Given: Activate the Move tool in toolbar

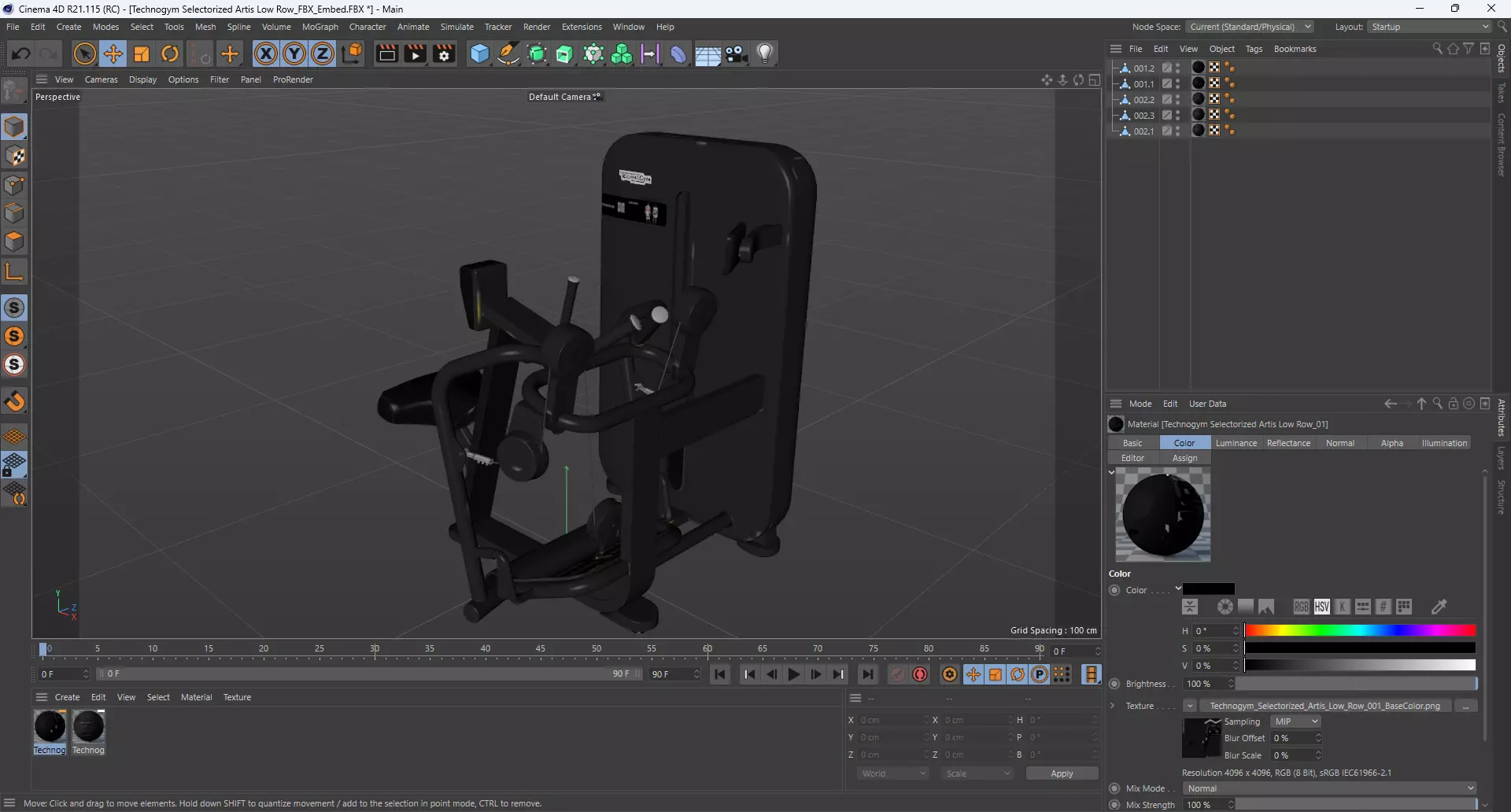Looking at the screenshot, I should [113, 54].
